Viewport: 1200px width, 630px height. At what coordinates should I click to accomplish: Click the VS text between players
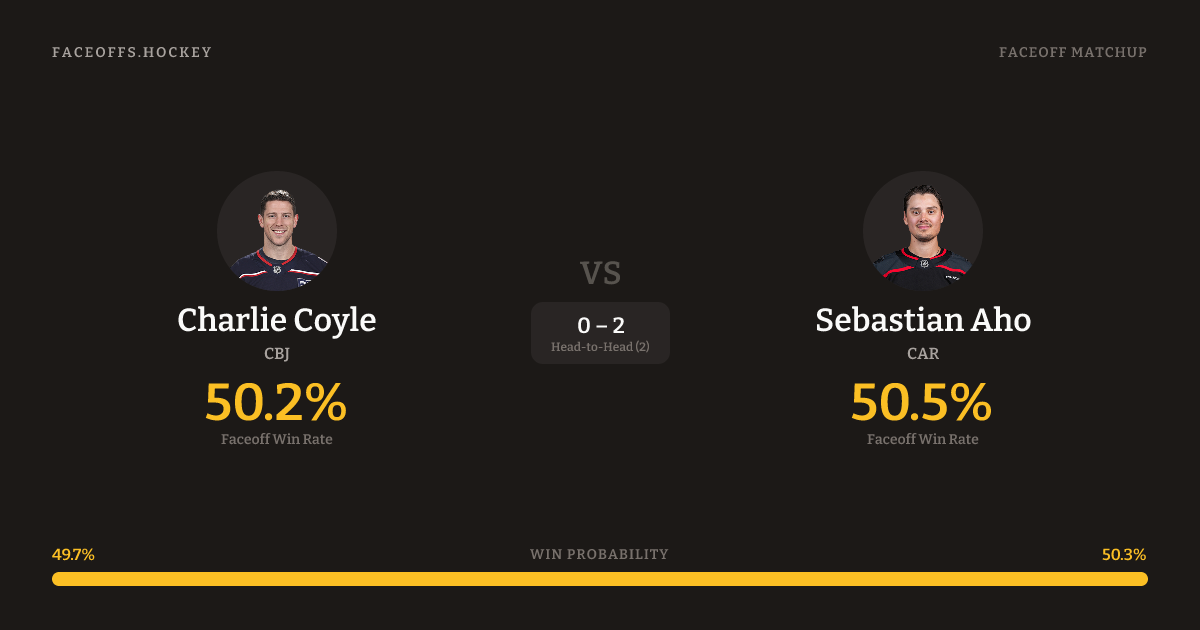(x=600, y=272)
